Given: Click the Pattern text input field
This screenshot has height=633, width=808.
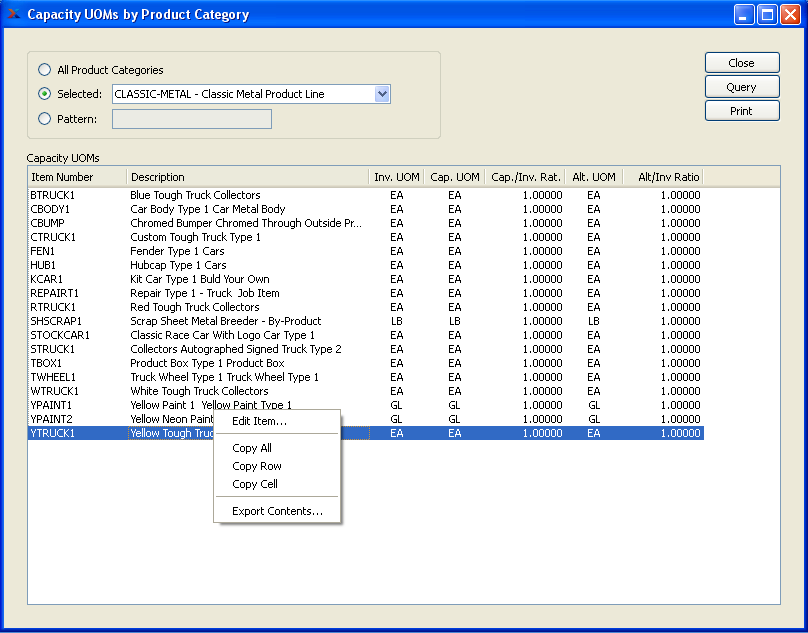Looking at the screenshot, I should click(x=192, y=119).
